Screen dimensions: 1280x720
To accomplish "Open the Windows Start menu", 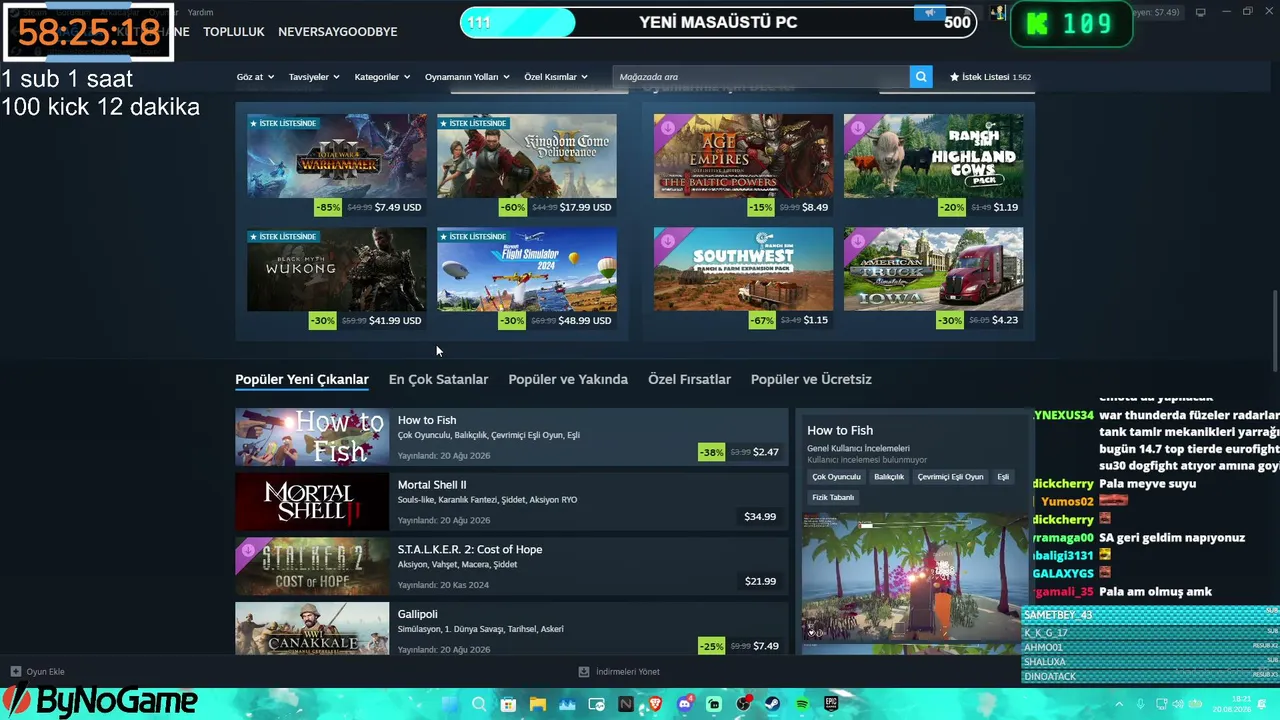I will click(x=449, y=704).
